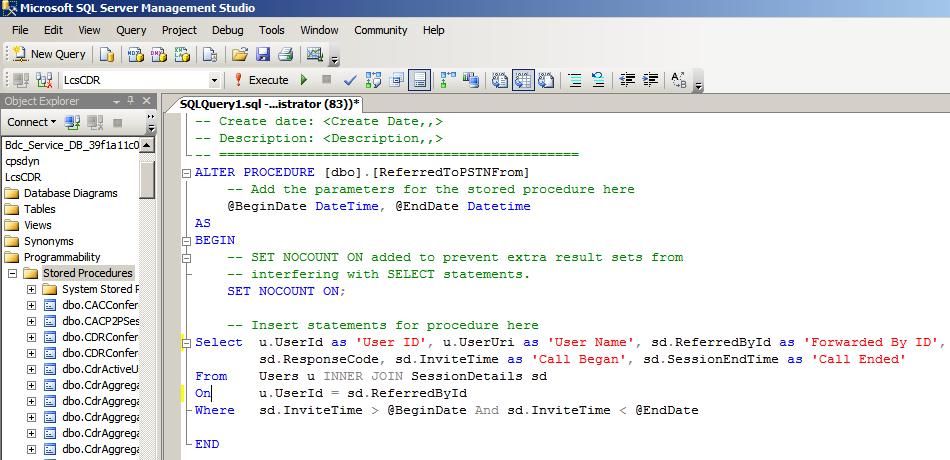Viewport: 950px width, 460px height.
Task: Open Analysis Services XMLA Query icon
Action: (x=182, y=55)
